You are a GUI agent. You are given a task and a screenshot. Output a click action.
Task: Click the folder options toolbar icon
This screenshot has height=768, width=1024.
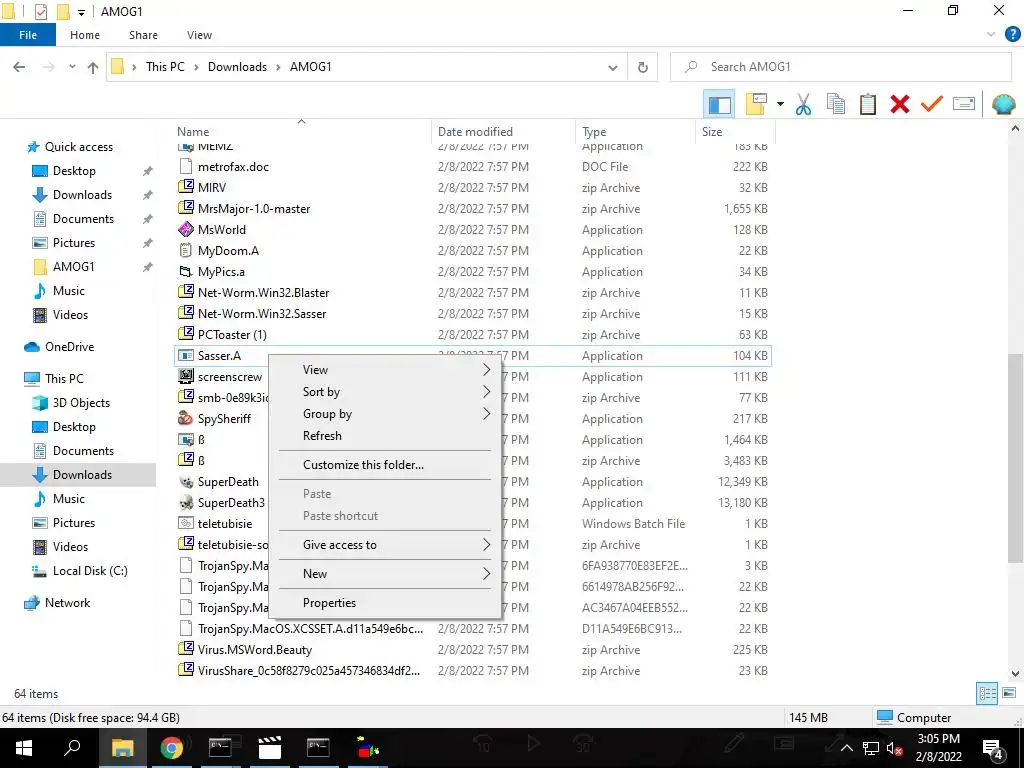(756, 104)
